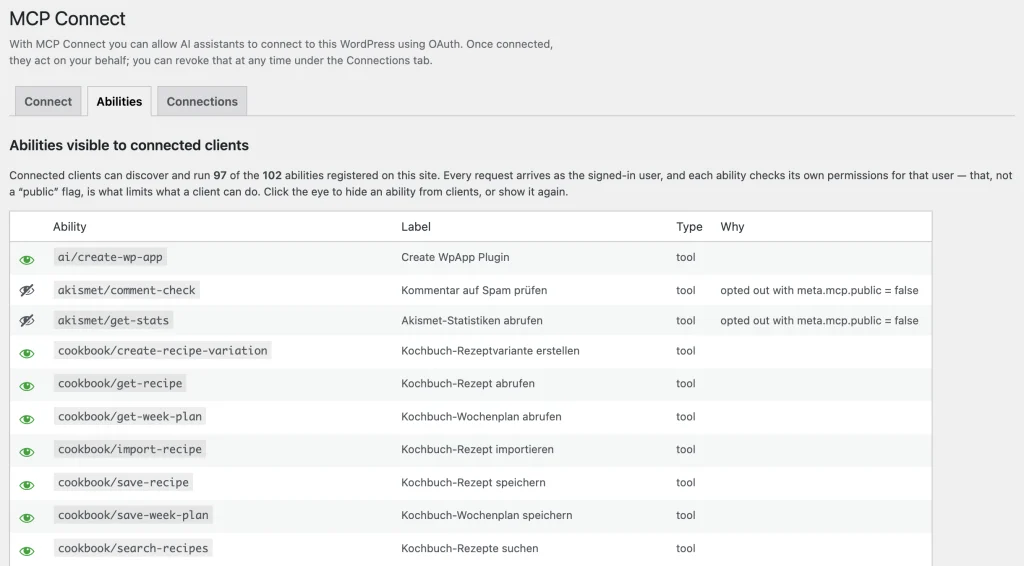Toggle visibility of cookbook/create-recipe-variation
This screenshot has width=1024, height=566.
click(27, 353)
